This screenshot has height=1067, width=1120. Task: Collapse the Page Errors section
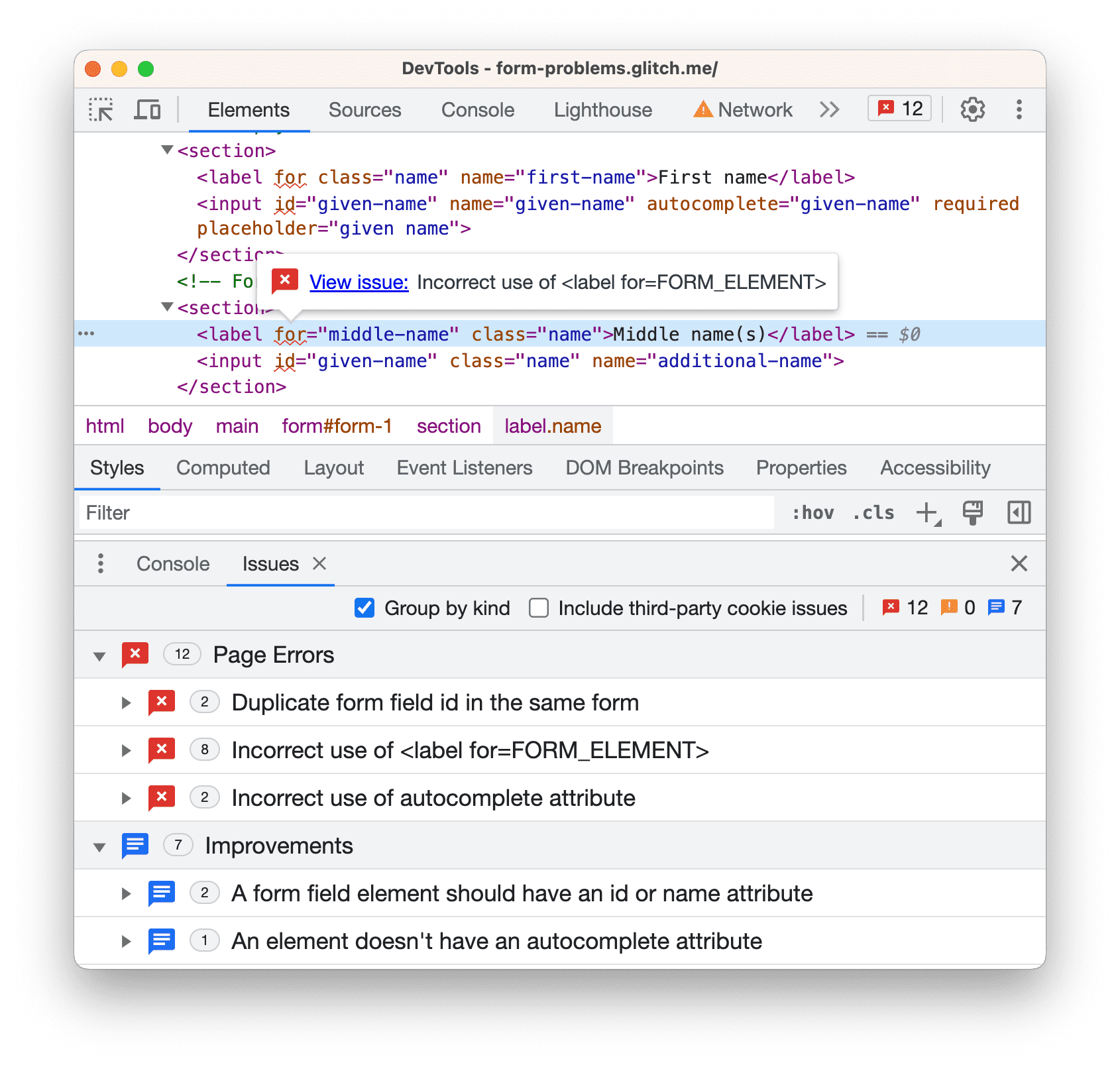[99, 655]
